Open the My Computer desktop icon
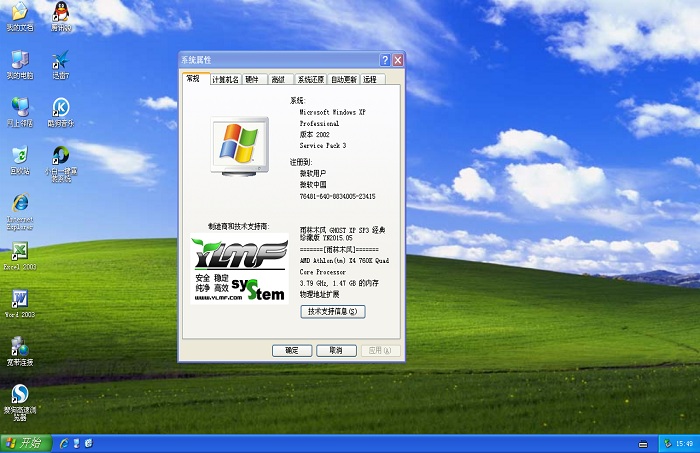 pos(20,61)
